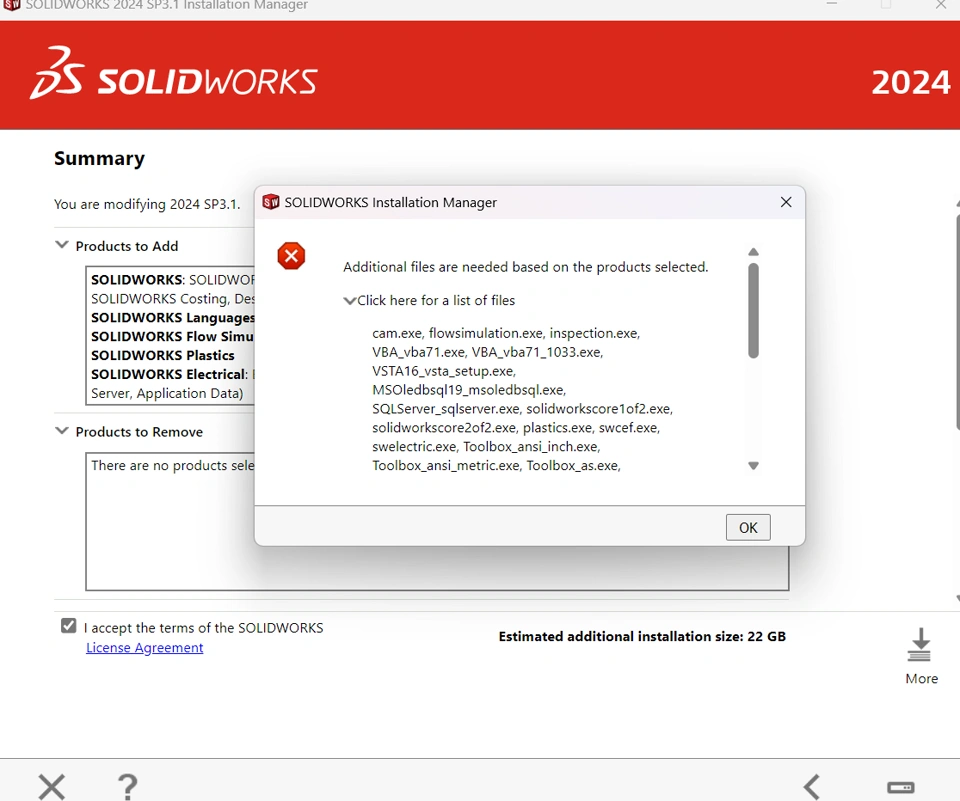Click the 3DS SOLIDWORKS logo in the banner
Screen dimensions: 960x801
174,74
